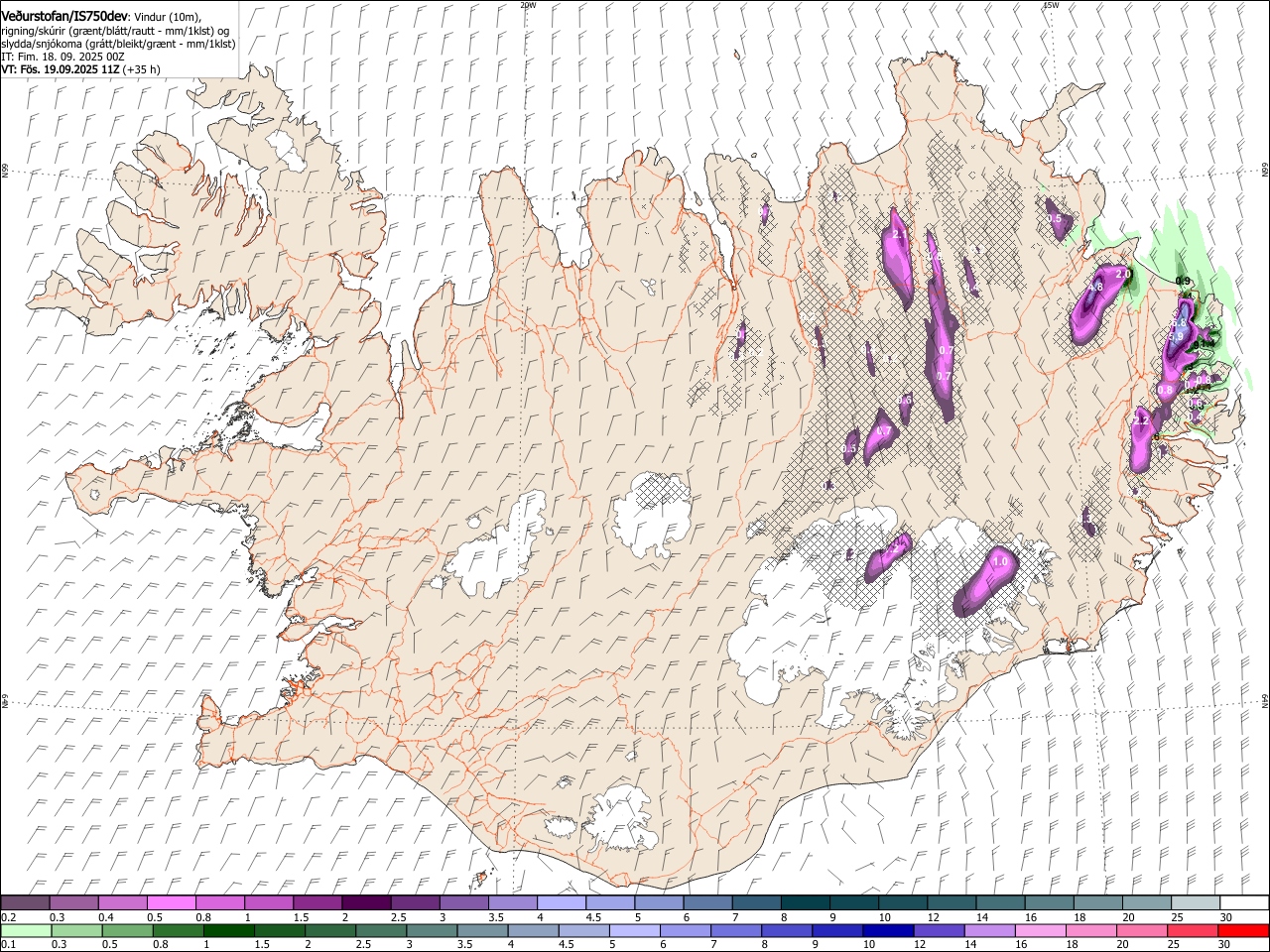Pick the upper legend swatch labelled 3
The height and width of the screenshot is (952, 1270).
[x=463, y=902]
